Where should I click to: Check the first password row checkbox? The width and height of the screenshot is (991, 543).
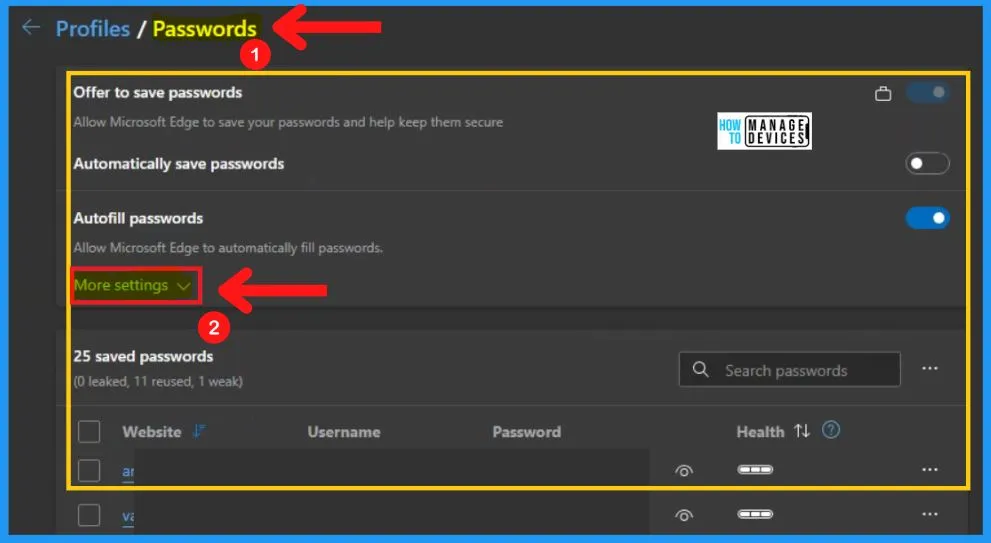[89, 470]
